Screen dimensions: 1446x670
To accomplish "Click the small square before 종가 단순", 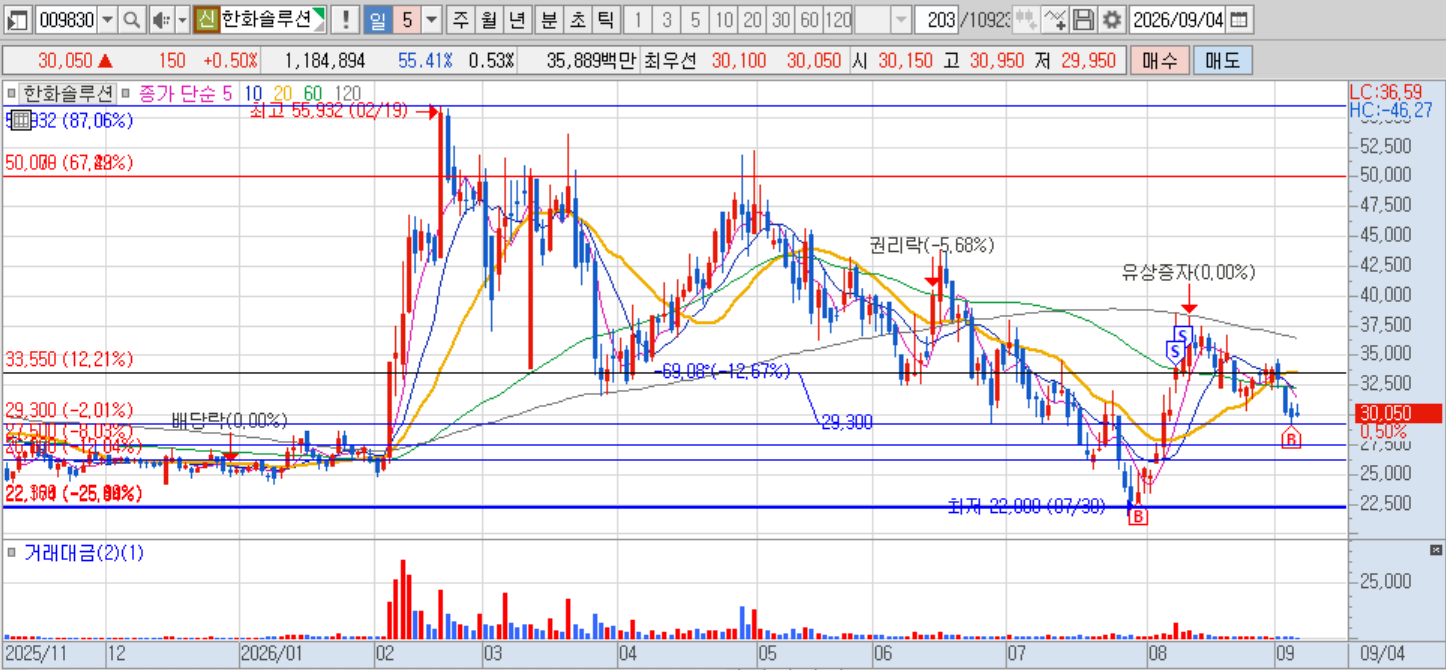I will pos(126,93).
